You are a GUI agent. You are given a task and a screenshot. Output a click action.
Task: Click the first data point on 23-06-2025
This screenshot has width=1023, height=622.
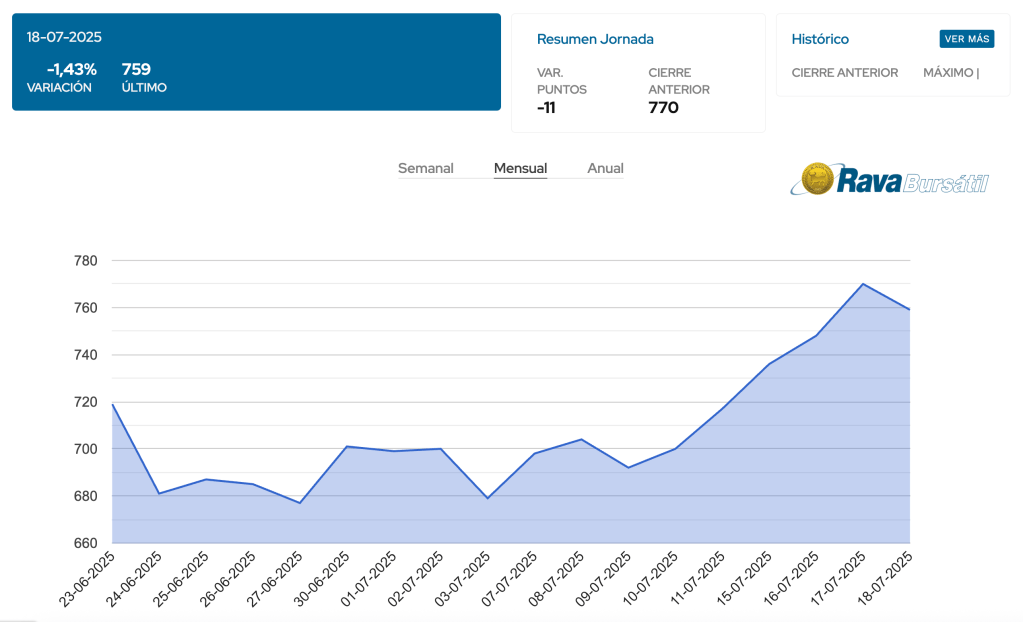pos(113,404)
